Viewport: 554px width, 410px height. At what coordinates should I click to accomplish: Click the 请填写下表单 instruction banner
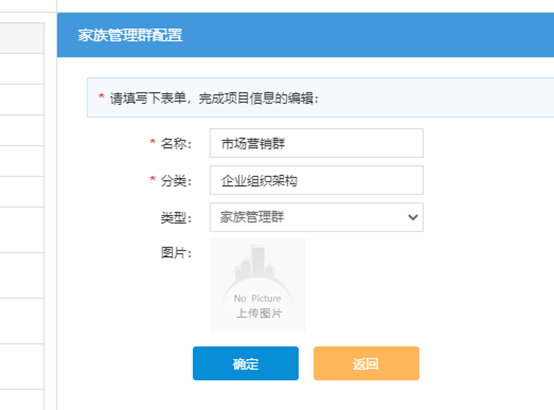point(320,98)
